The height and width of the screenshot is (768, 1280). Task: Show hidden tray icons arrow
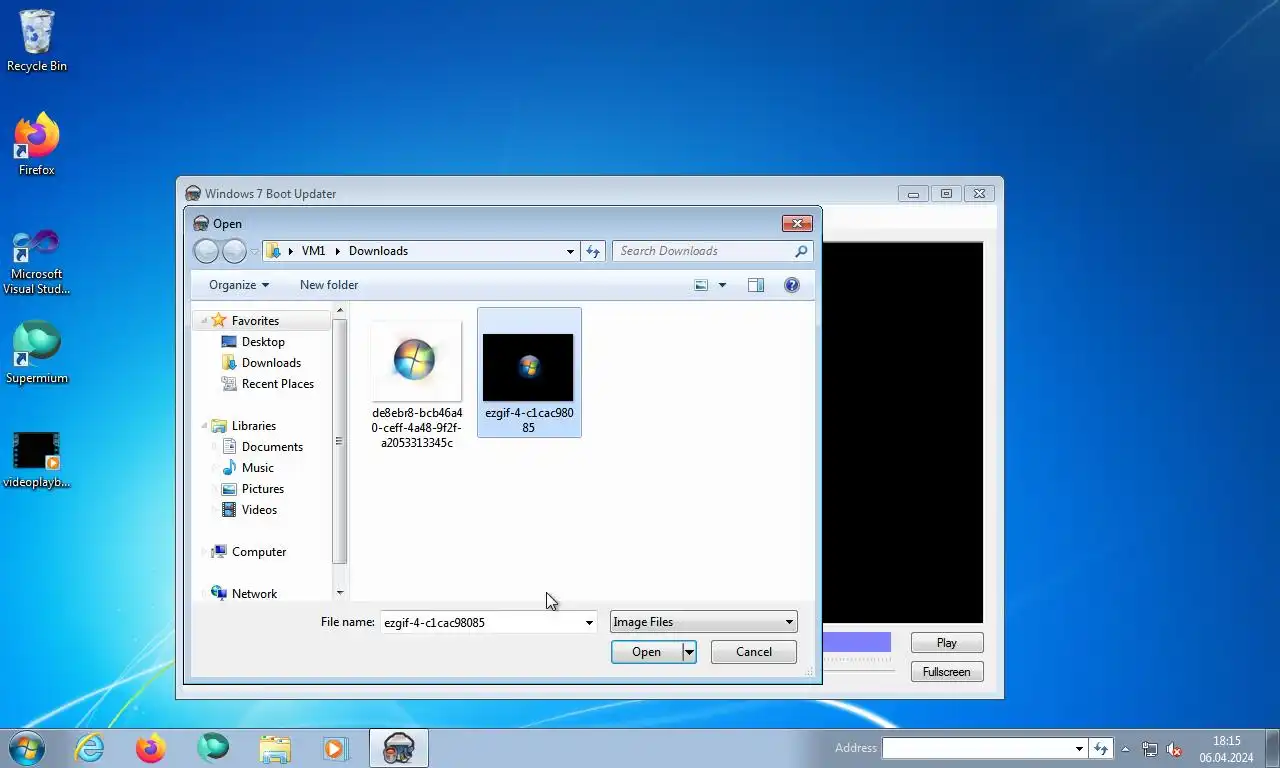pos(1126,748)
